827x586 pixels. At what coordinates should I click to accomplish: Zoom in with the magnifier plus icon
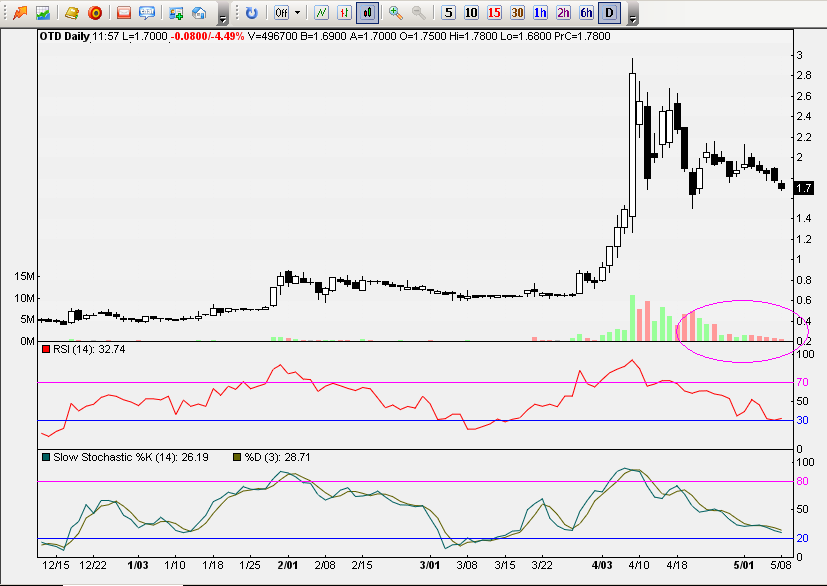click(396, 13)
